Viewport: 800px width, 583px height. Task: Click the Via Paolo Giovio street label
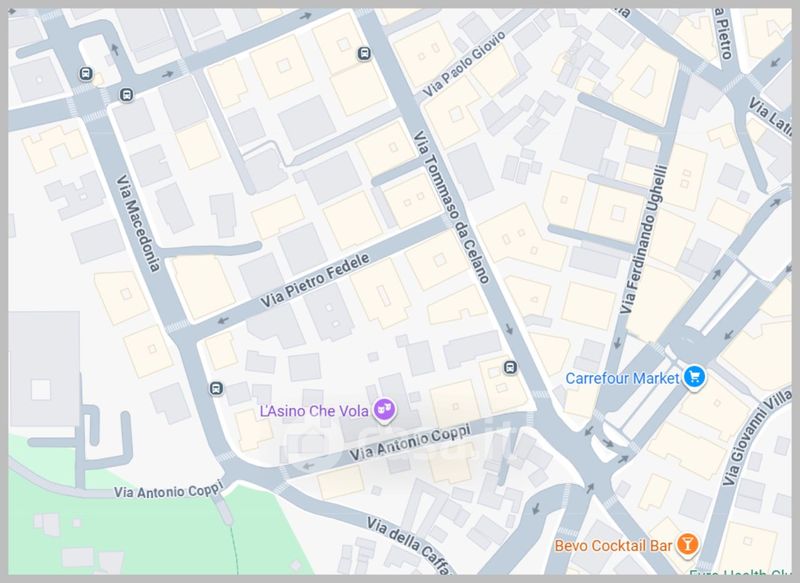465,63
